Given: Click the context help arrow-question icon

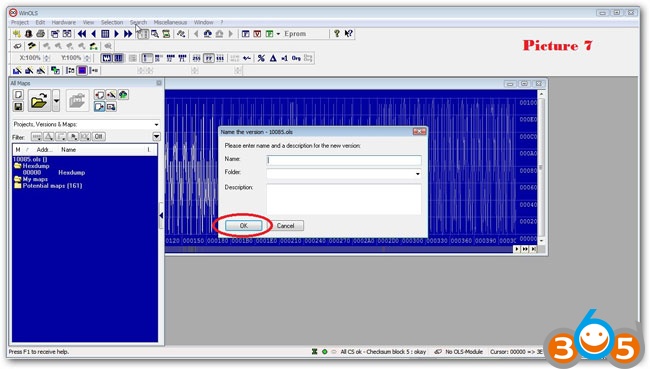Looking at the screenshot, I should 349,34.
